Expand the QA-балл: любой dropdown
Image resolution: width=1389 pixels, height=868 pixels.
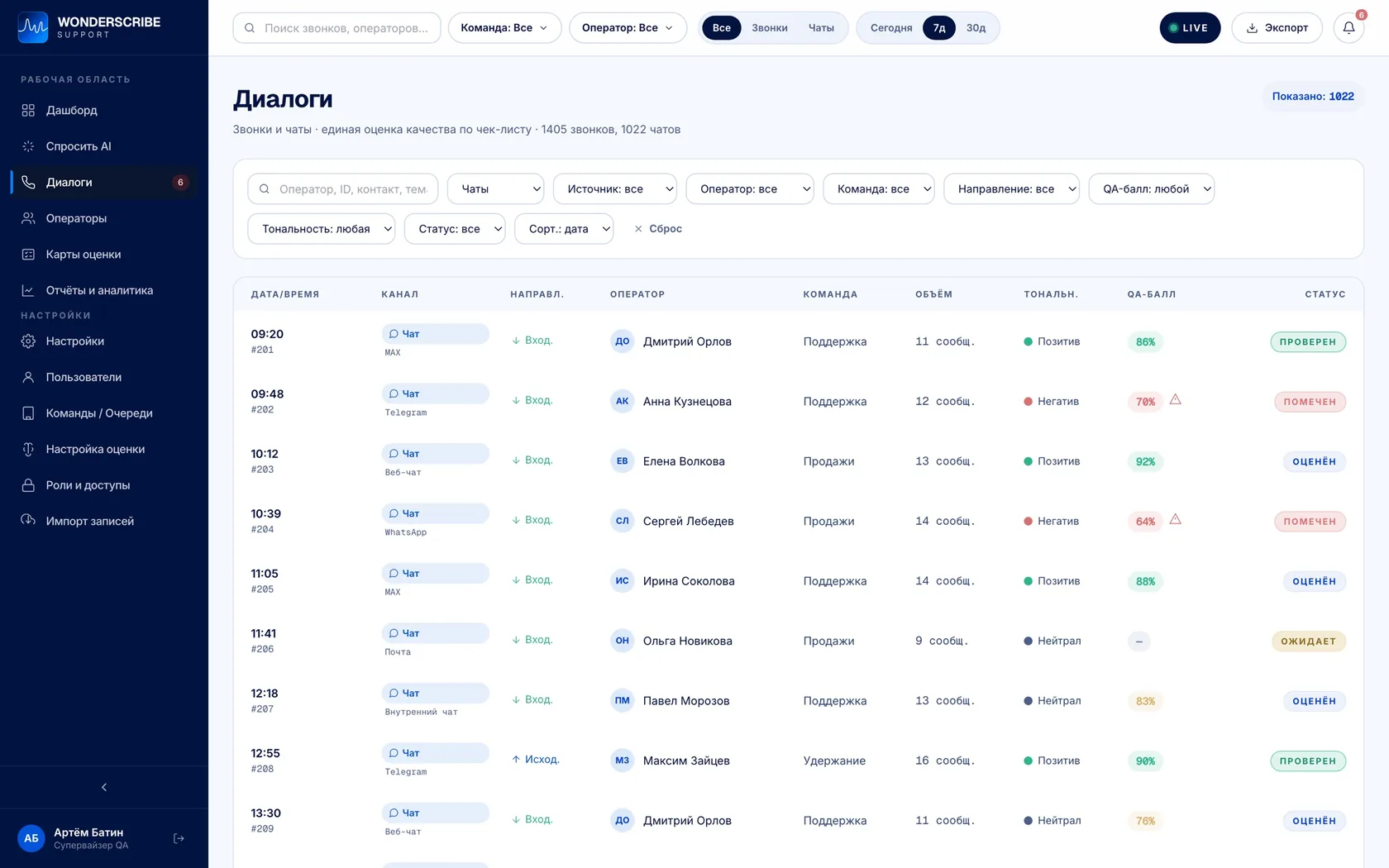[1151, 189]
